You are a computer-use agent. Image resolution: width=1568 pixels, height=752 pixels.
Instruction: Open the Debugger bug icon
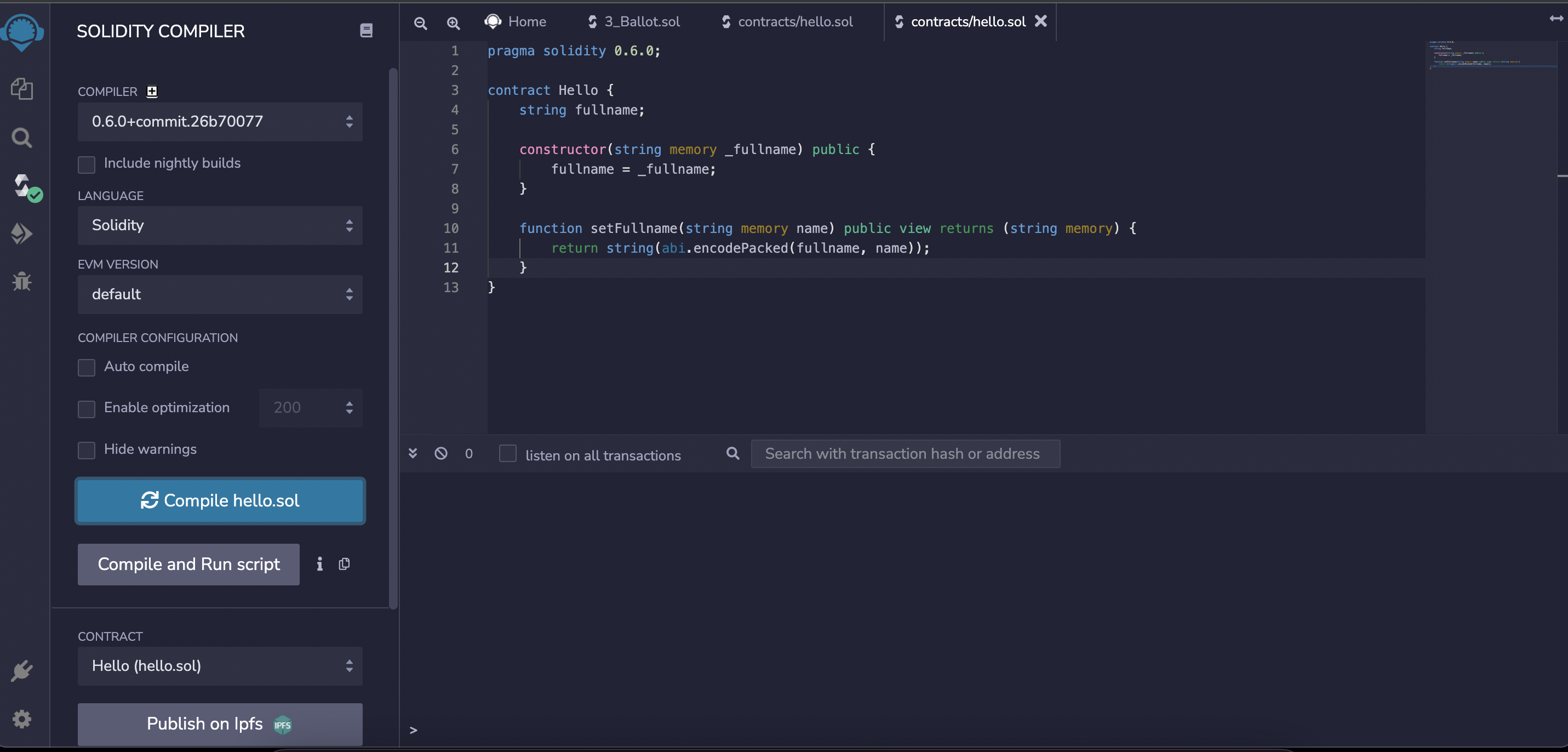tap(22, 281)
